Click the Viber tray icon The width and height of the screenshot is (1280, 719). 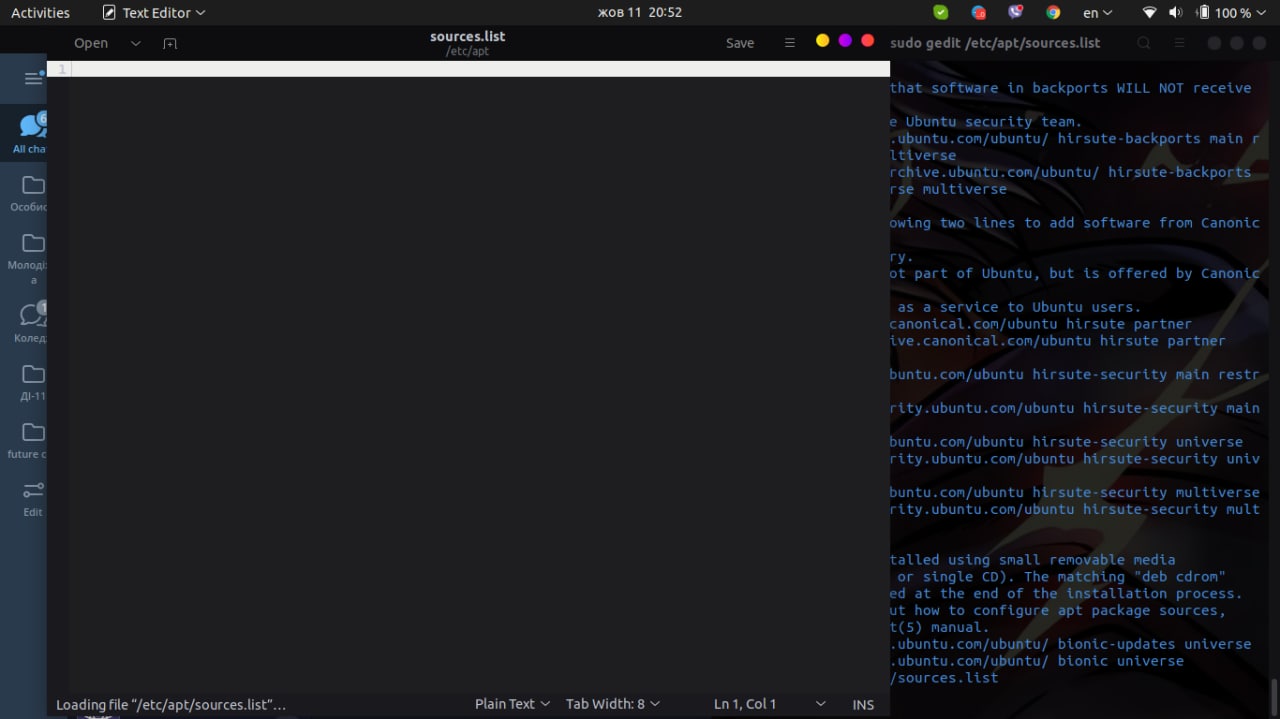point(1016,13)
